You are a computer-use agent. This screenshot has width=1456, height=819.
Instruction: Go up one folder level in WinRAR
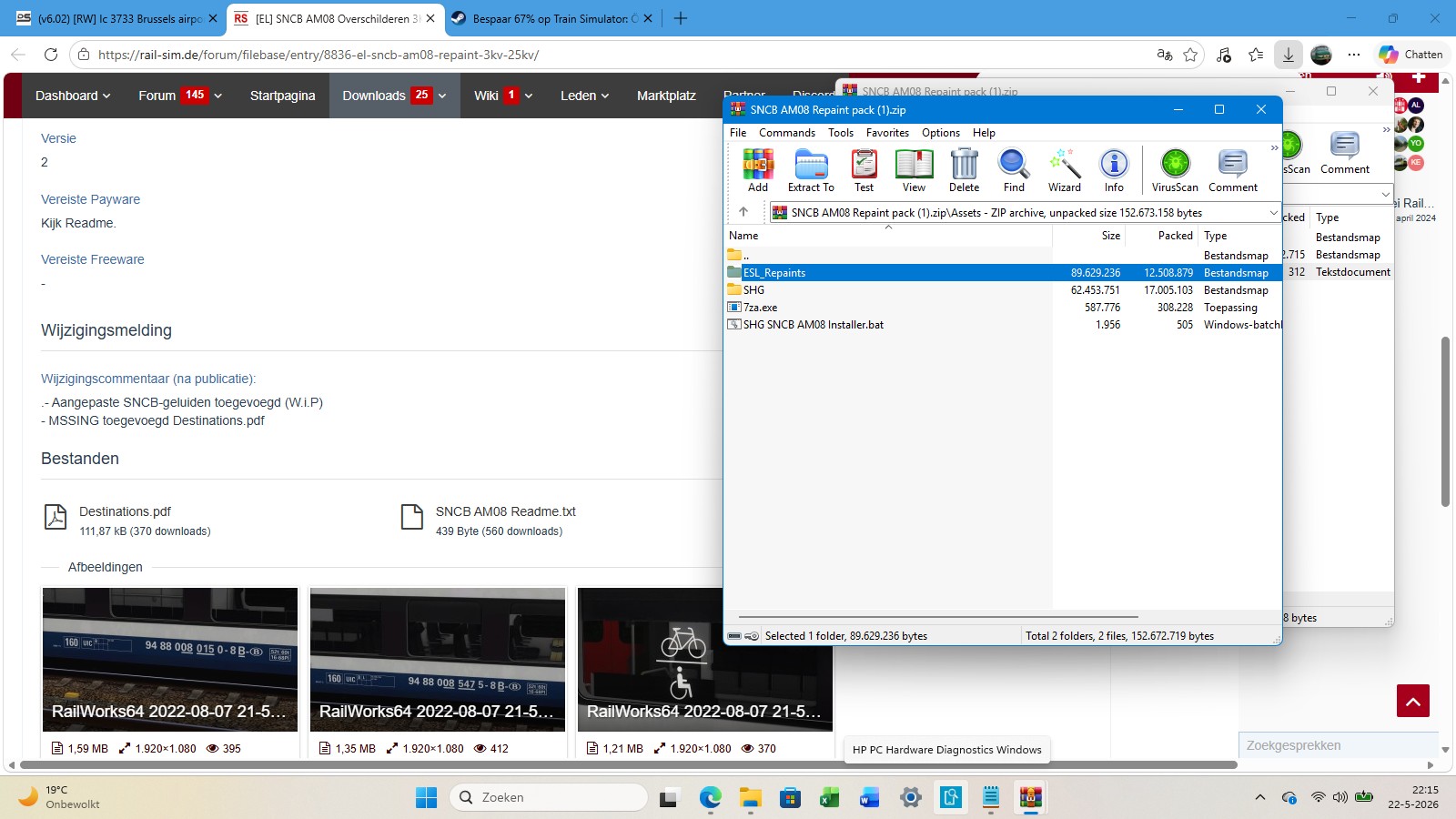click(743, 212)
